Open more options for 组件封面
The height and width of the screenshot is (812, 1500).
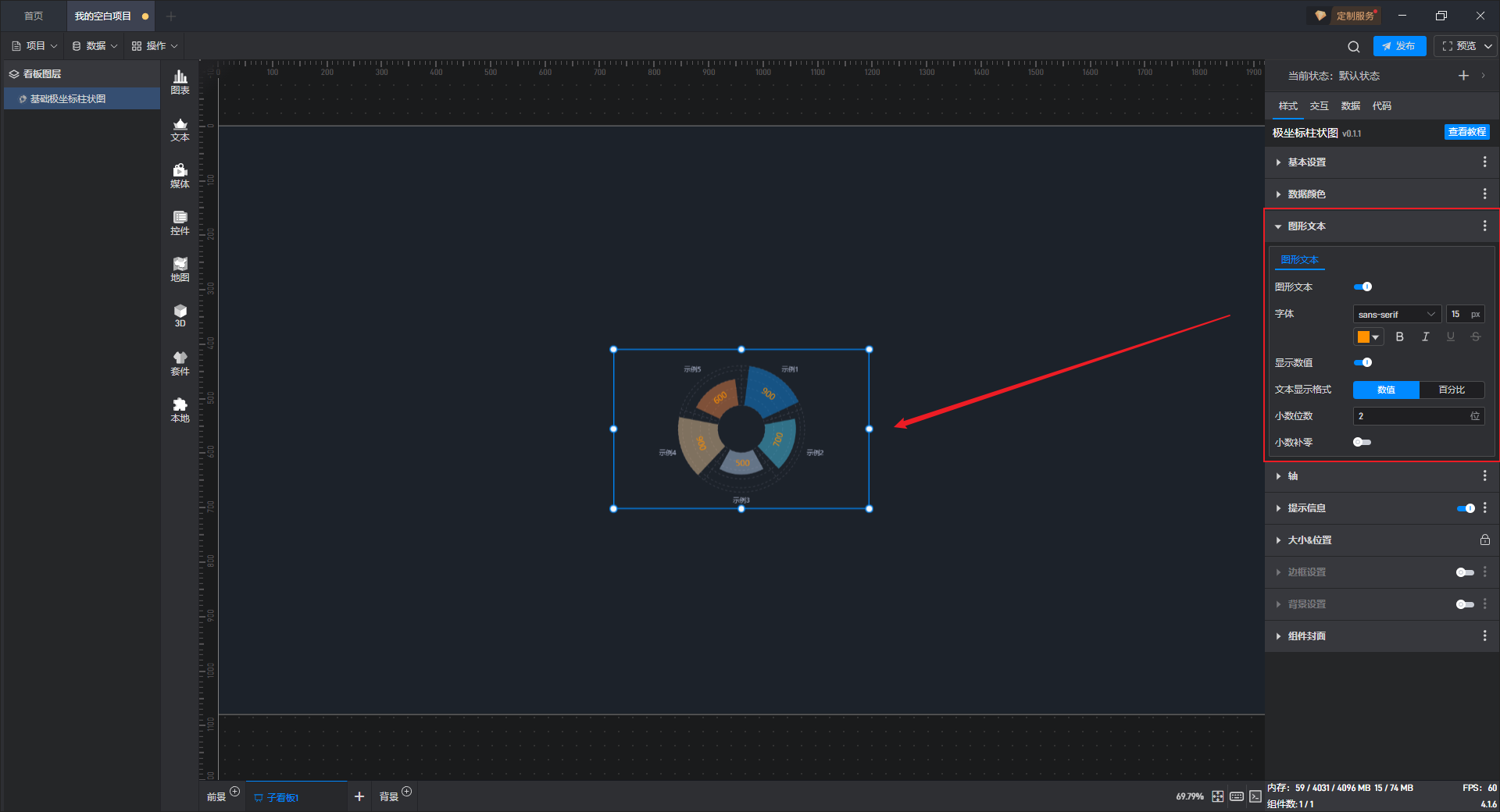[1484, 636]
